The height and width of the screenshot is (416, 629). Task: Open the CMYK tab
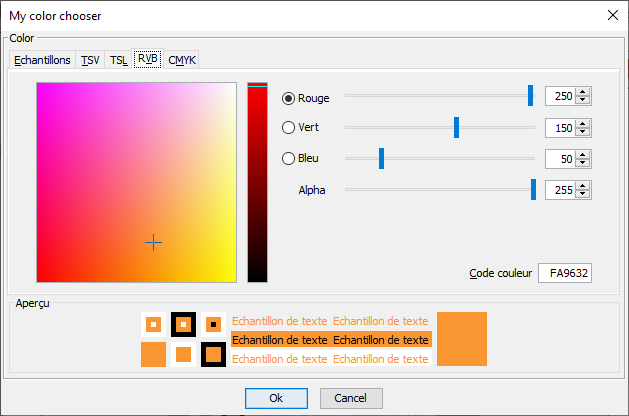tap(182, 61)
